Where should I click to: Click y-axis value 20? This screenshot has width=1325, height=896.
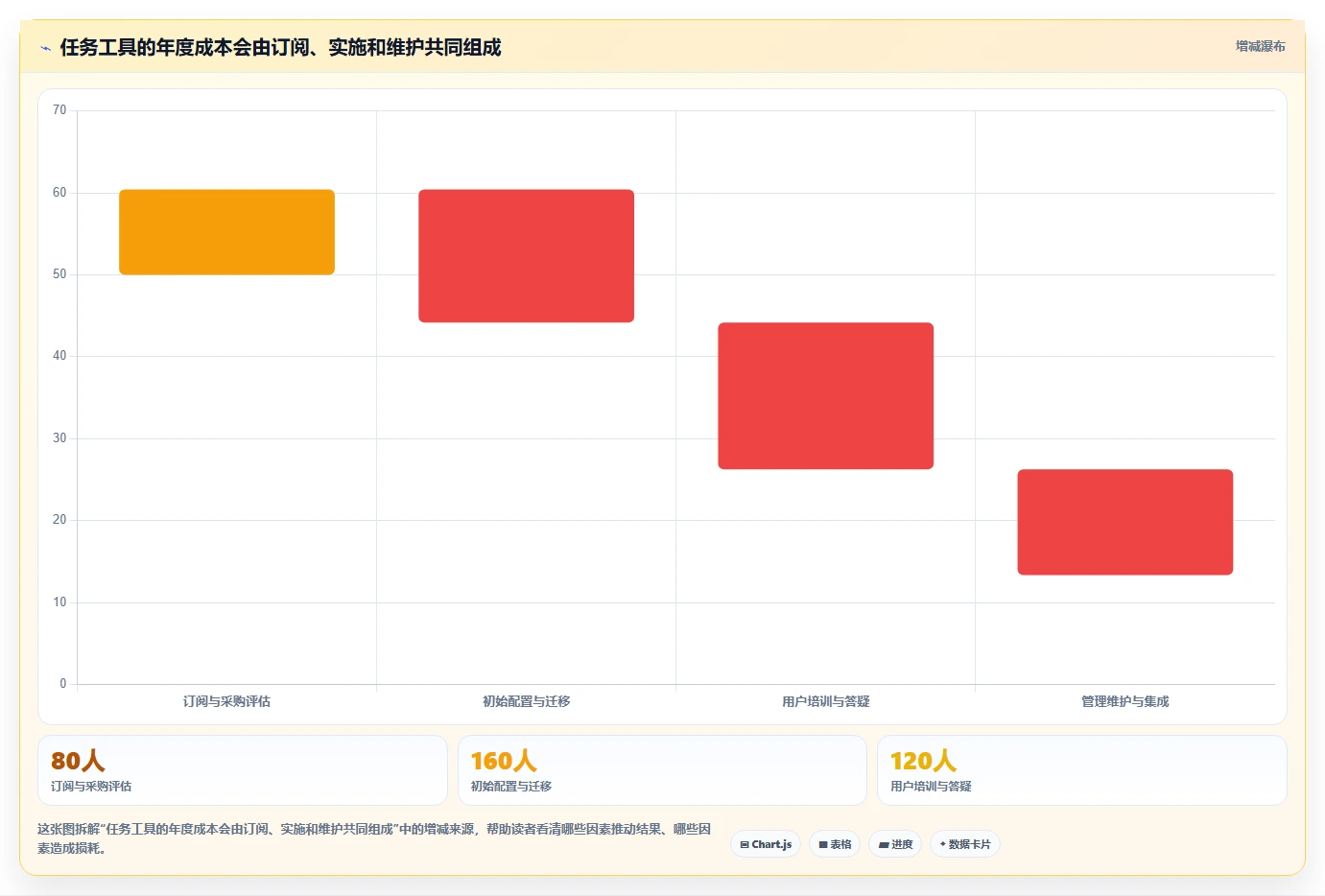pyautogui.click(x=59, y=520)
